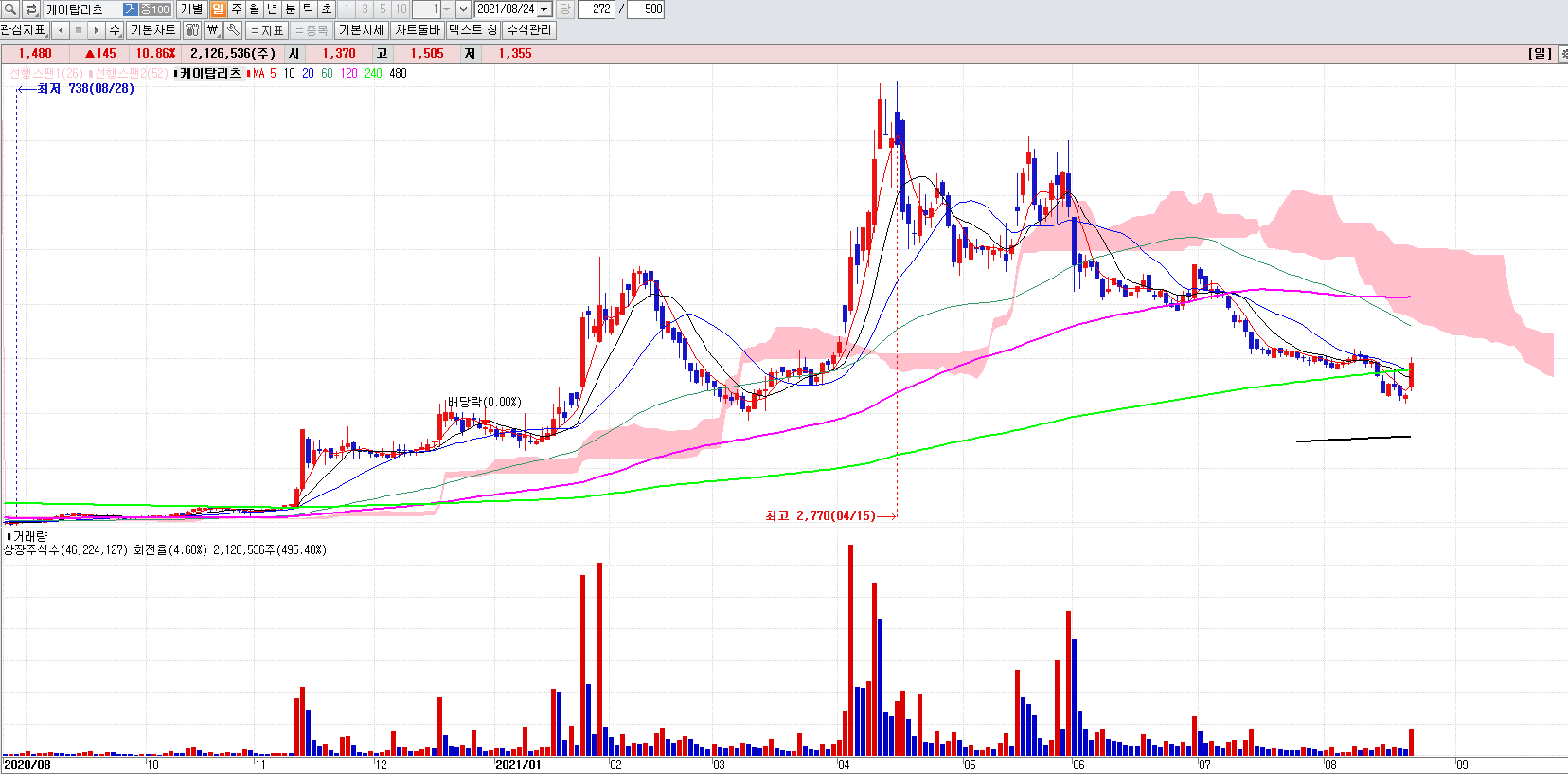This screenshot has height=774, width=1568.
Task: Click the '[일]' period indicator label
Action: point(1541,54)
